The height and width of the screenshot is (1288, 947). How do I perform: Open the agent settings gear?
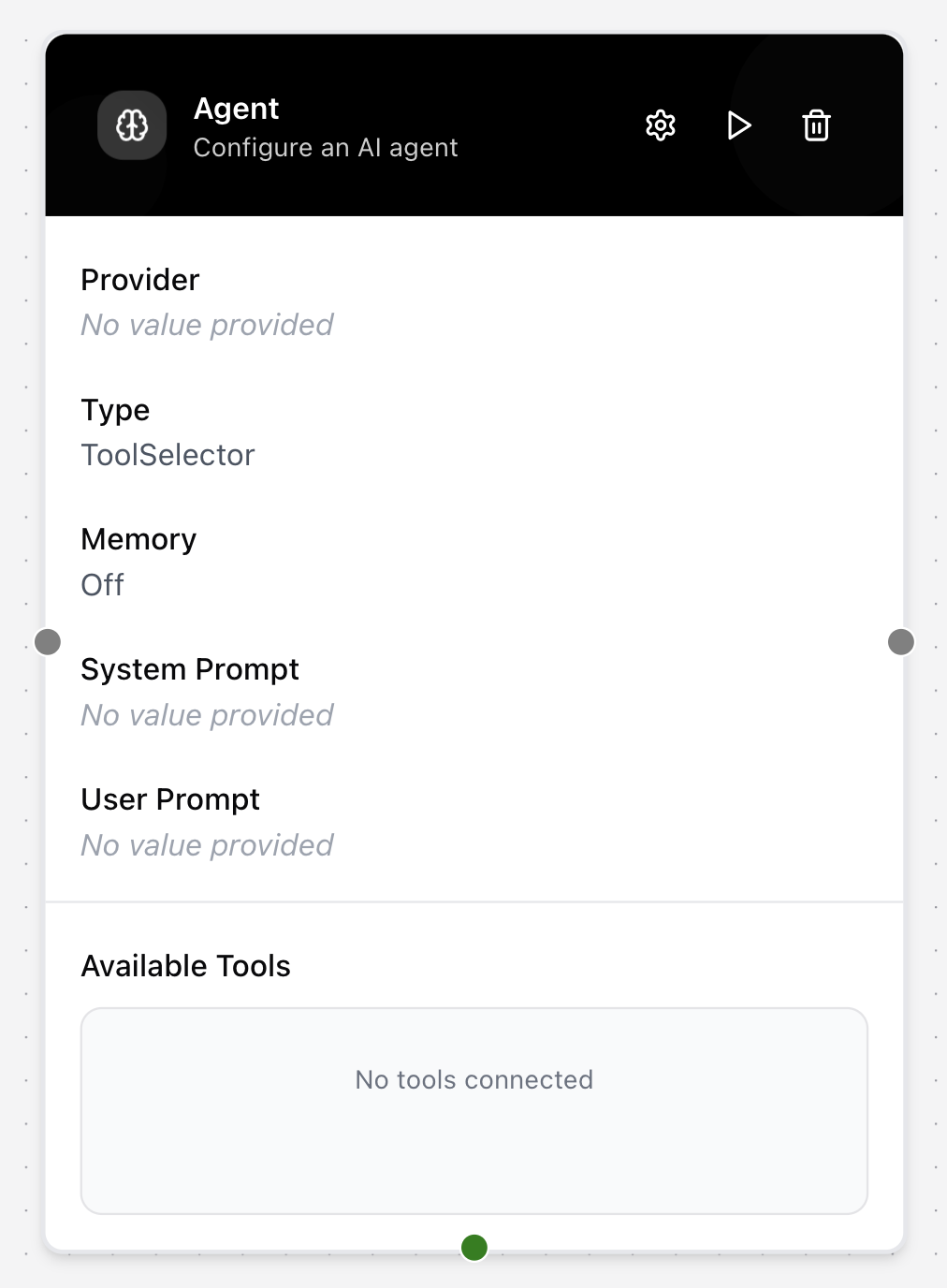[x=661, y=125]
